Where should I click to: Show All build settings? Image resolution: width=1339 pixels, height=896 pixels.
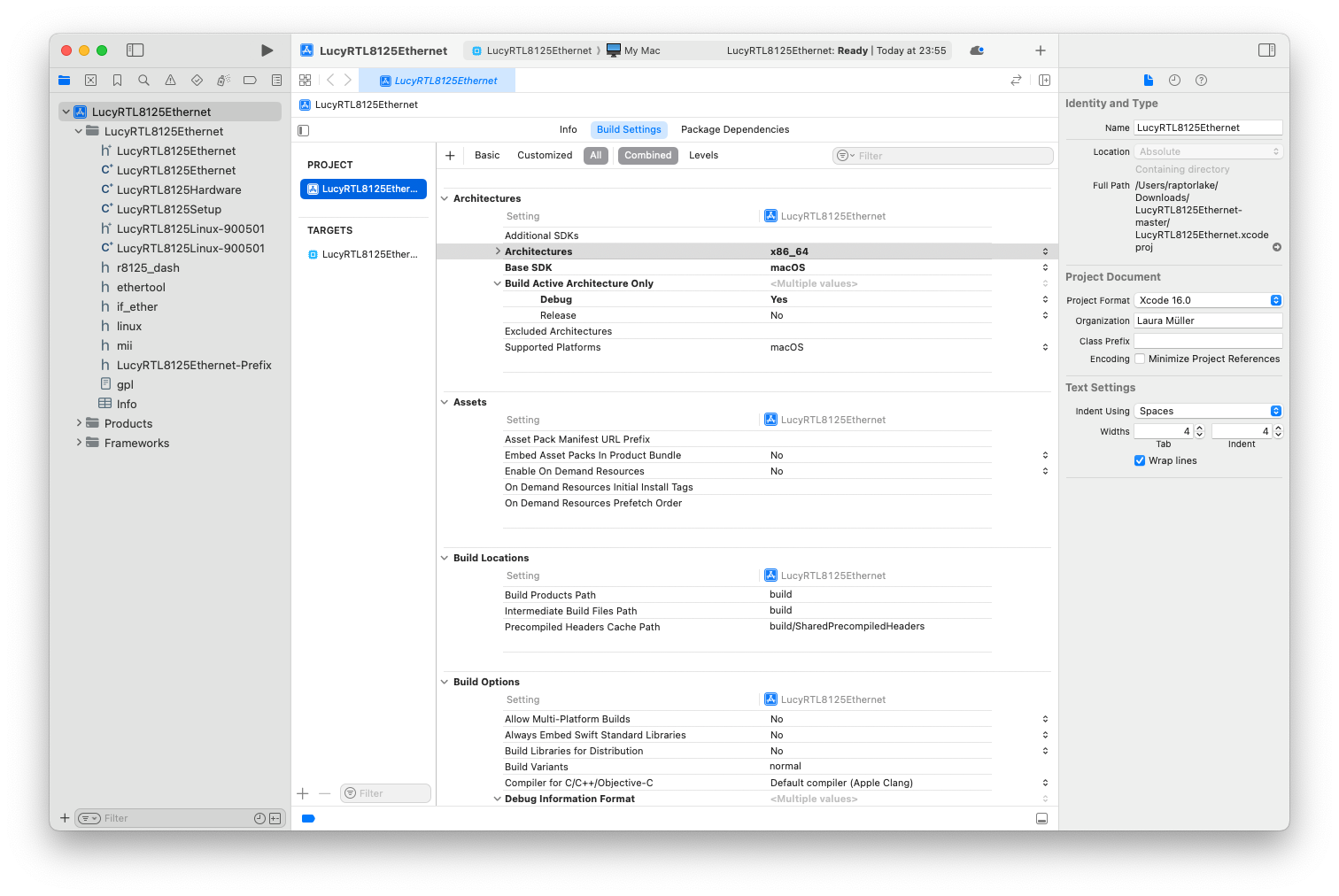[596, 156]
